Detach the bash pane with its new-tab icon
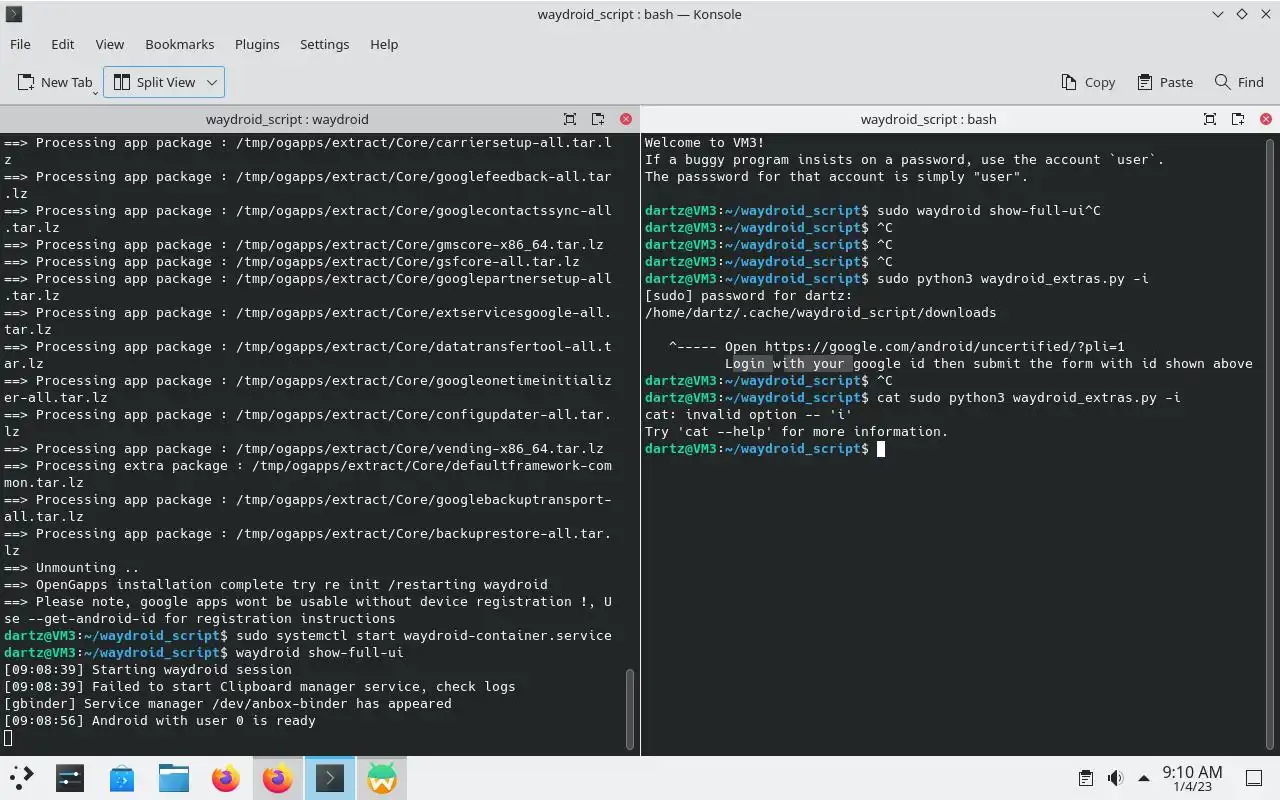Screen dimensions: 1280x800 1238,119
